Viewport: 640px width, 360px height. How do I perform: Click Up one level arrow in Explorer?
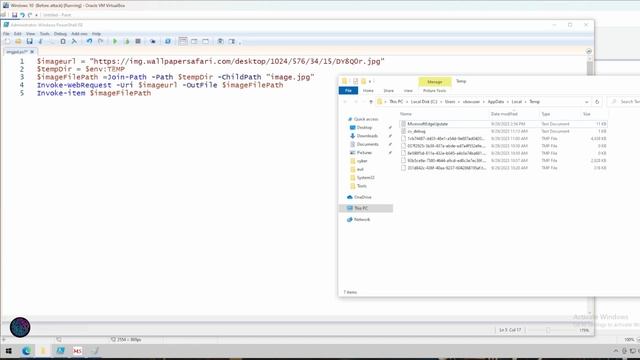[371, 102]
